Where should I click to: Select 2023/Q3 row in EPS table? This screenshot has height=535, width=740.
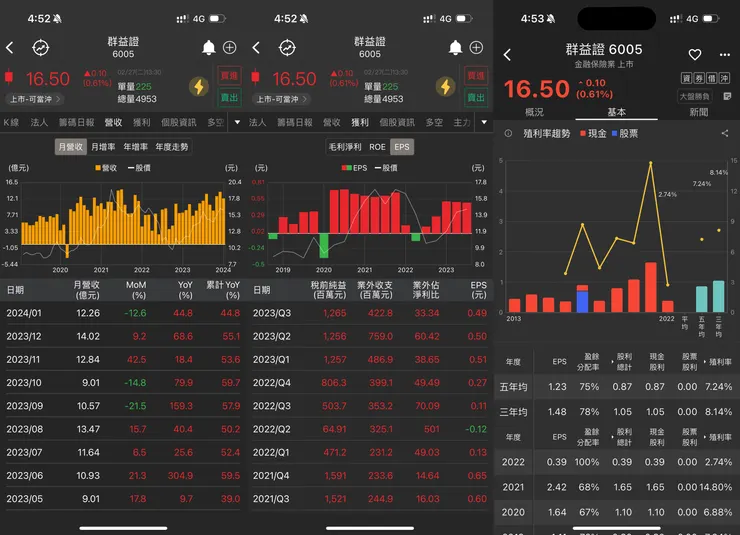(x=370, y=313)
